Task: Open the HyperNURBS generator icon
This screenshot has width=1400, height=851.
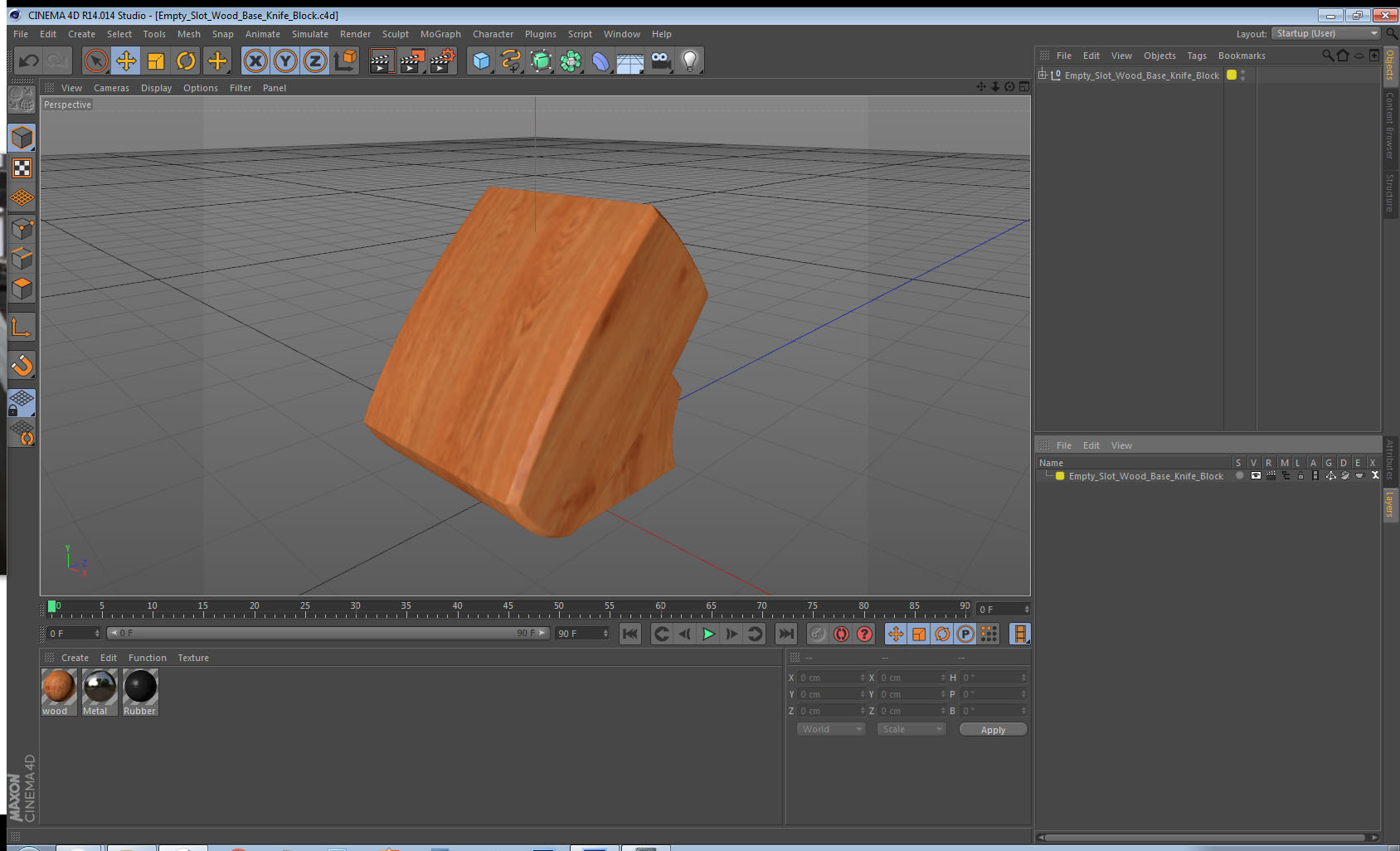Action: (541, 61)
